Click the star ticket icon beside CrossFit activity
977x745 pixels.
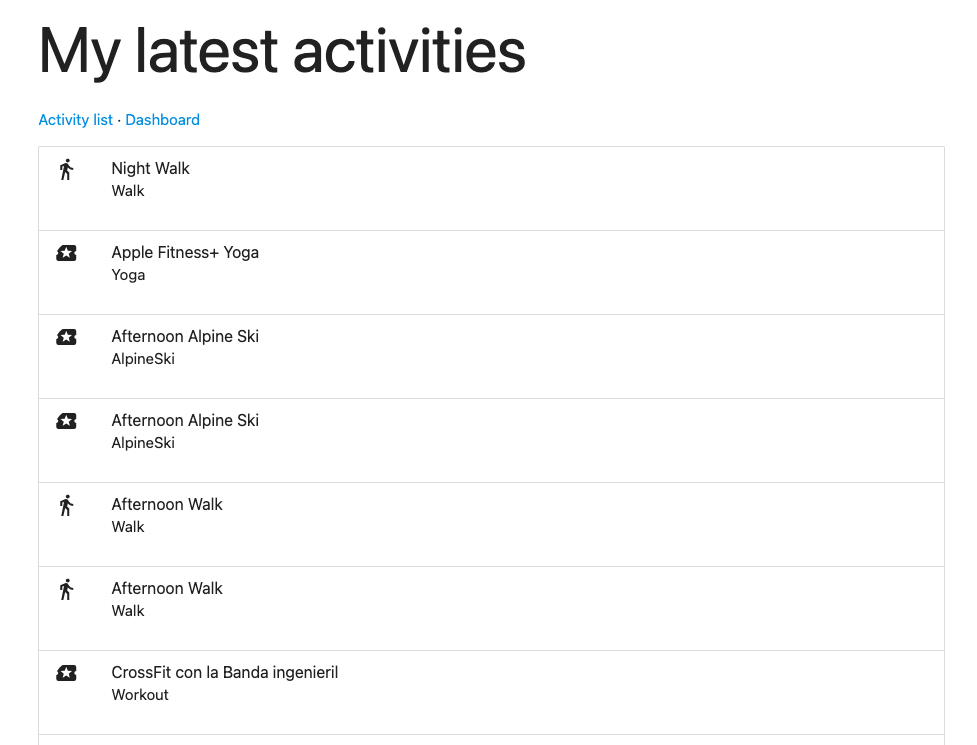point(66,673)
